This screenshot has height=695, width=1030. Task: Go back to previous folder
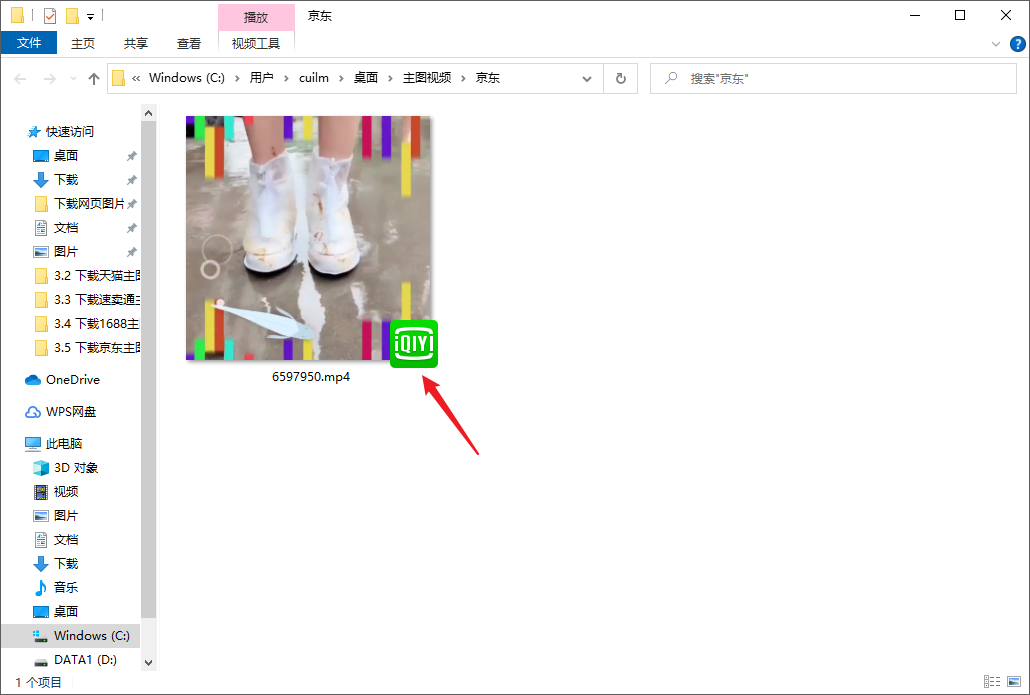click(20, 79)
